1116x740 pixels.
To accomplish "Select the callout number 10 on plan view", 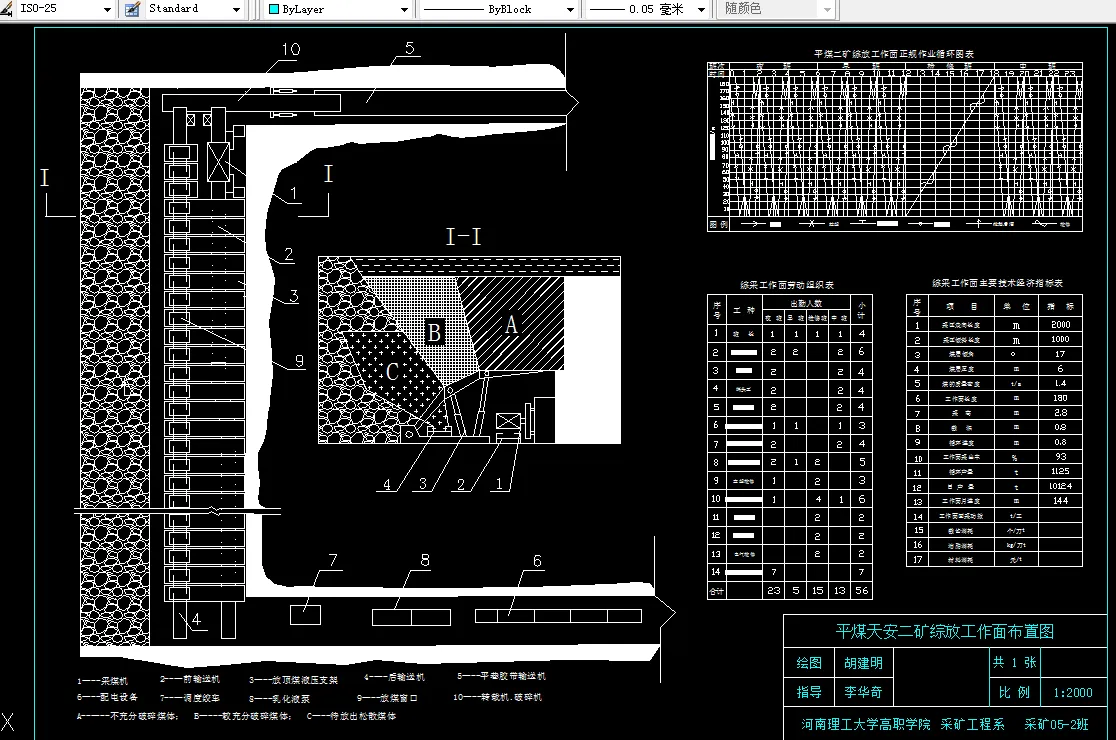I will [291, 49].
